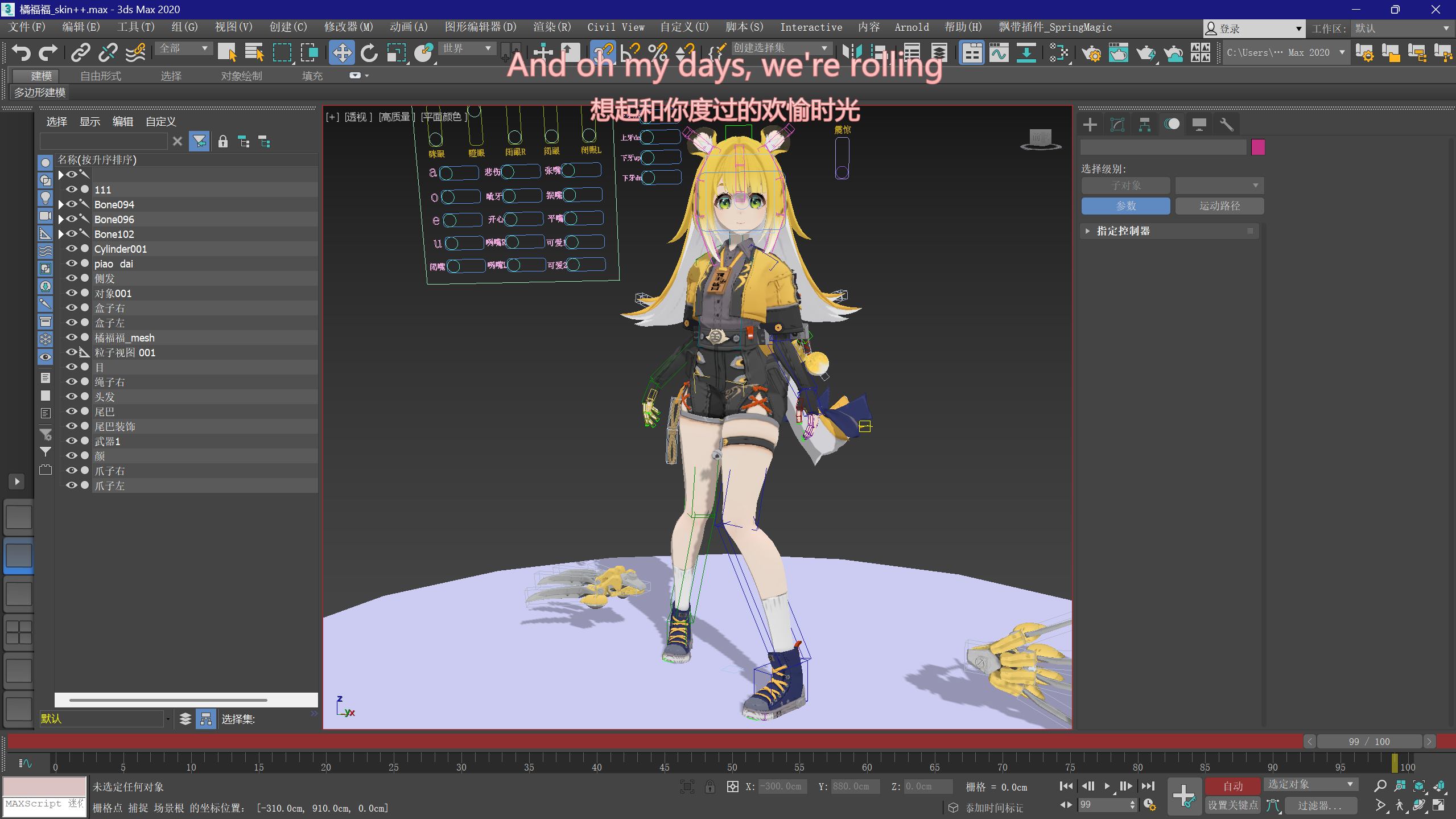Click the 运动路径 button
The width and height of the screenshot is (1456, 819).
point(1219,205)
